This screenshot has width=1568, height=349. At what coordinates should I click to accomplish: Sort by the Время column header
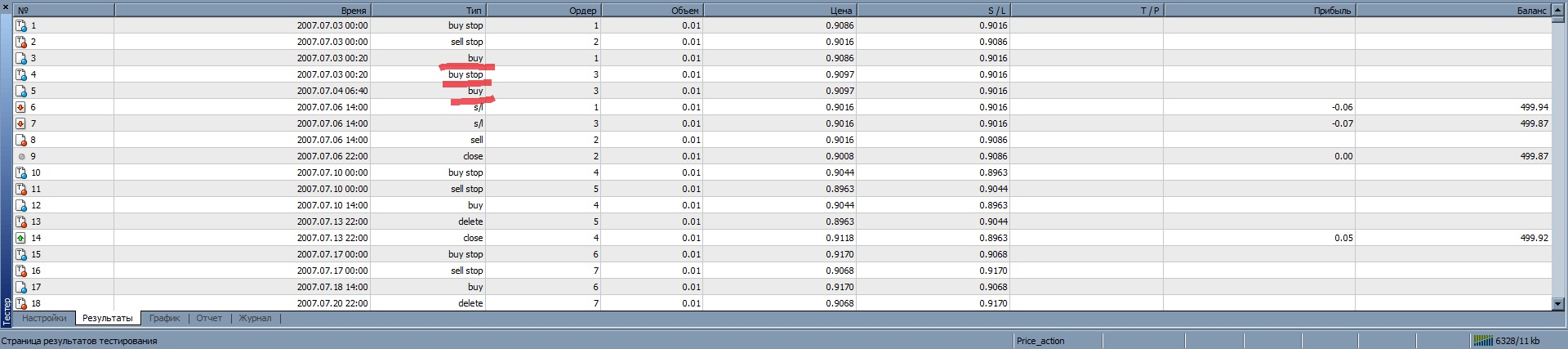coord(242,11)
